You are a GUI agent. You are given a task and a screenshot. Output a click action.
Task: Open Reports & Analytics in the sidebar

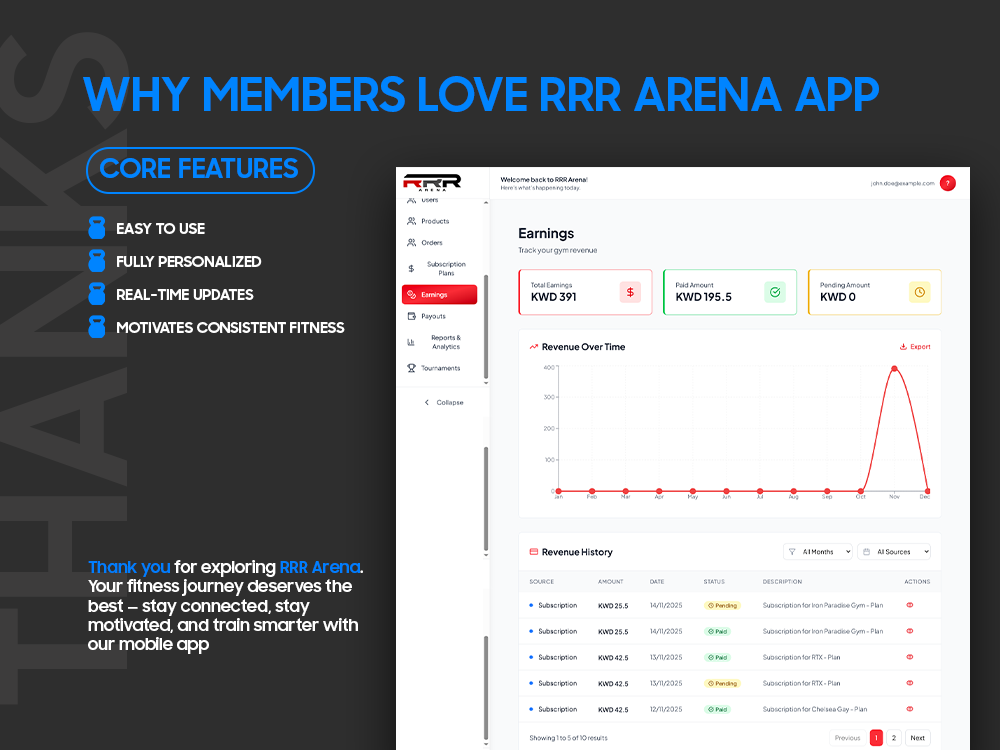[439, 342]
